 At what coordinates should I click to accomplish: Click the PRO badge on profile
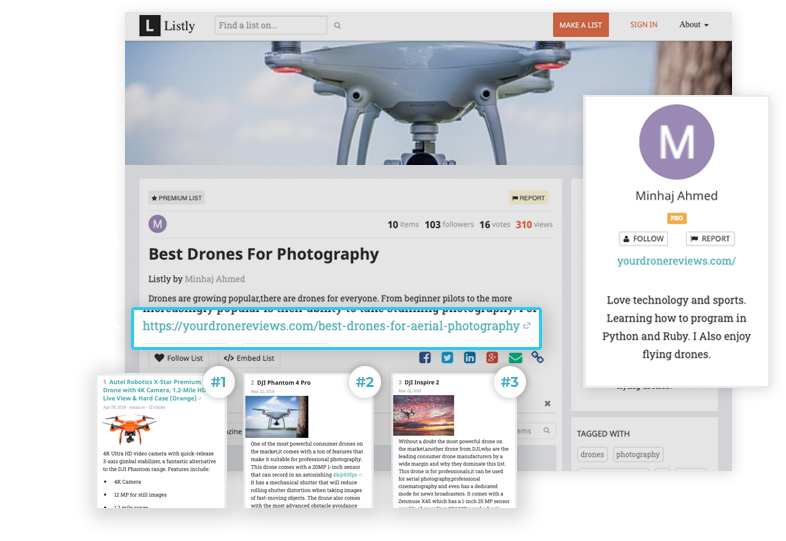[x=677, y=218]
